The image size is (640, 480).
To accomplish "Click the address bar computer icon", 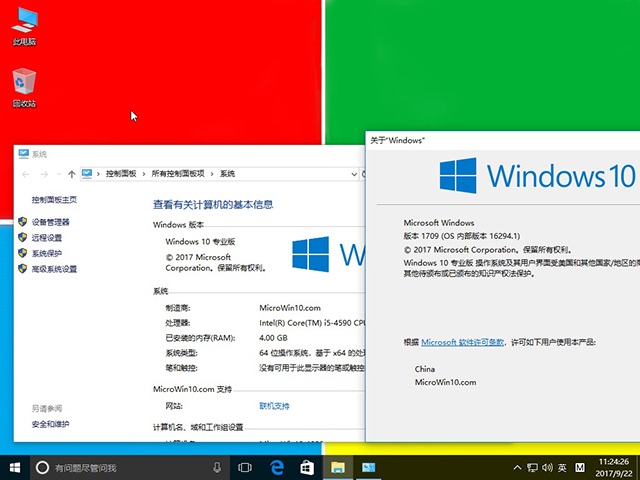I will (x=87, y=174).
